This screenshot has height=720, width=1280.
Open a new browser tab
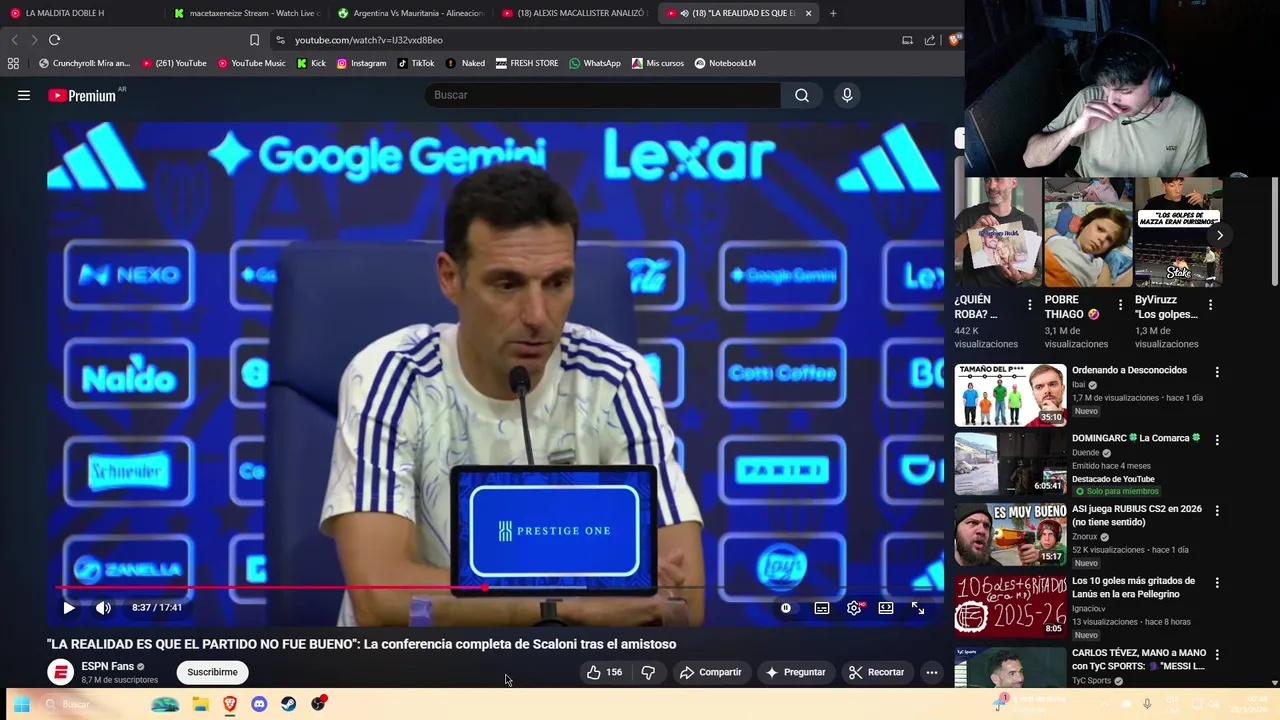click(833, 13)
